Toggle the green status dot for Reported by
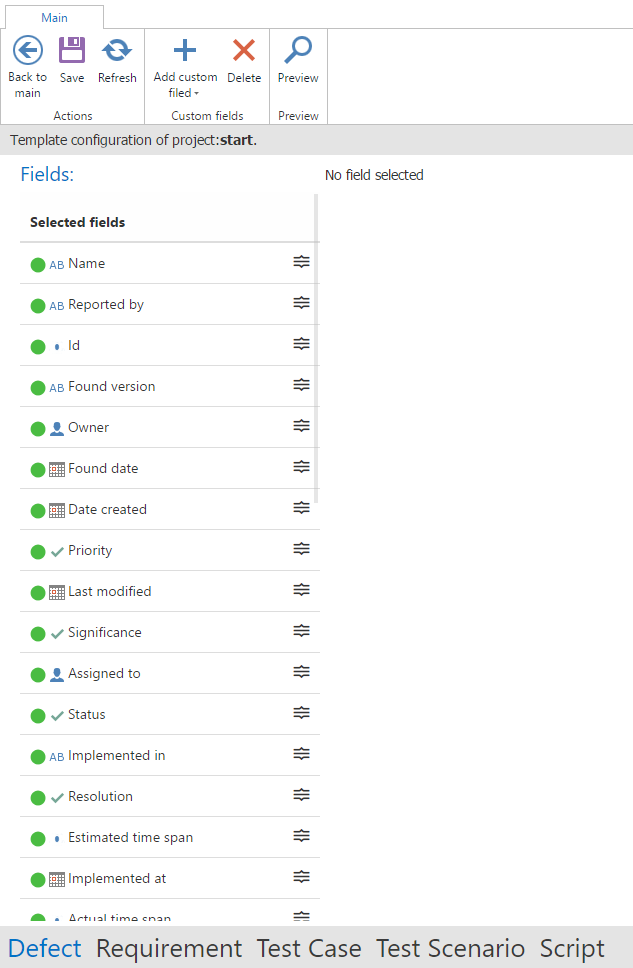Viewport: 633px width, 968px height. (38, 306)
